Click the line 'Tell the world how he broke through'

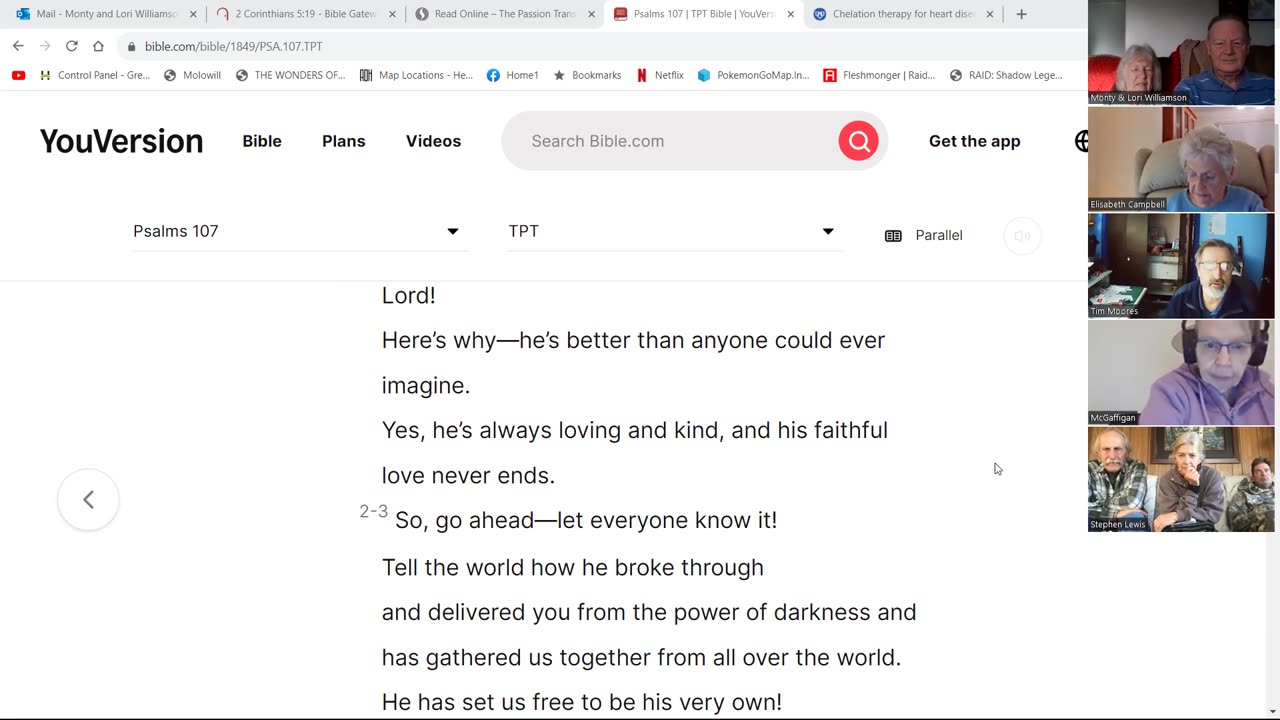point(573,567)
